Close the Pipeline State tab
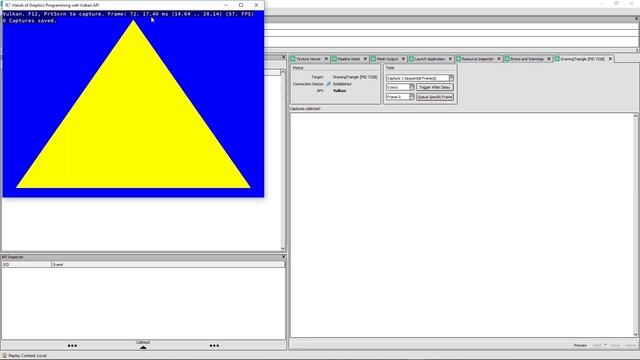 click(x=365, y=59)
